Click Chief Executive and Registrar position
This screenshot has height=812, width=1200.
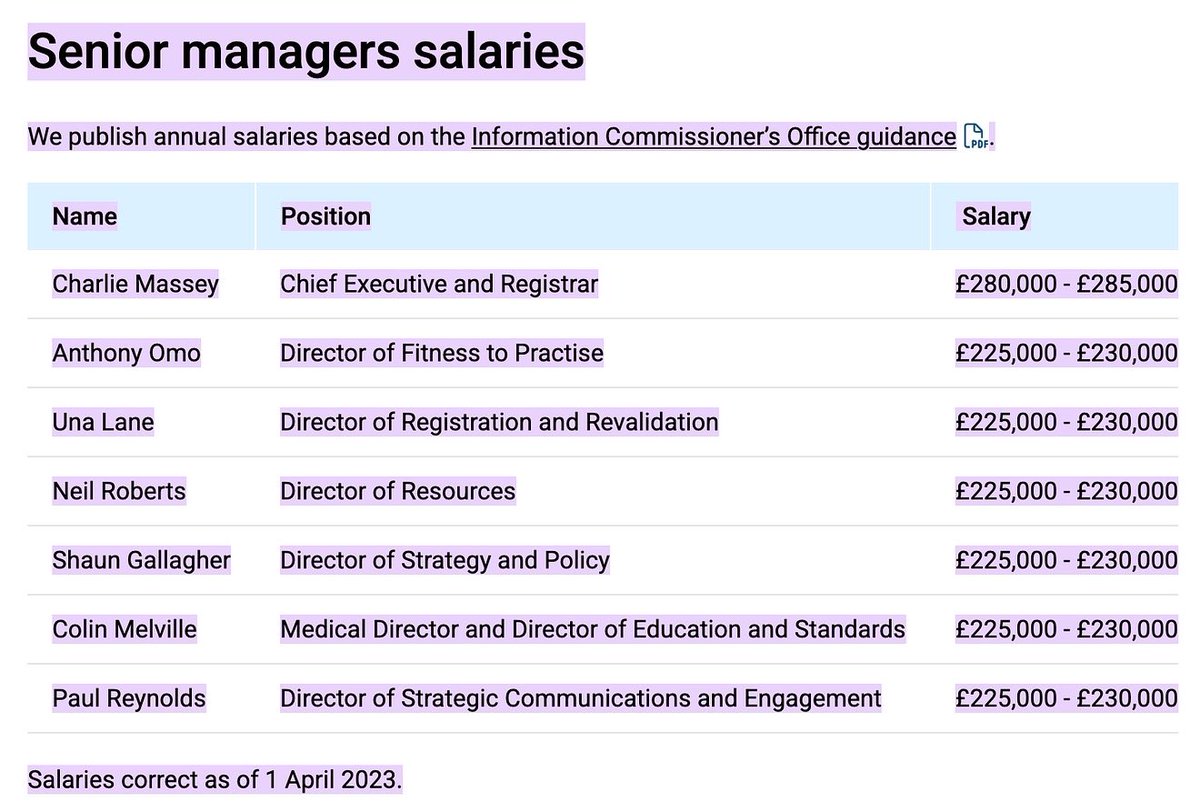point(439,285)
